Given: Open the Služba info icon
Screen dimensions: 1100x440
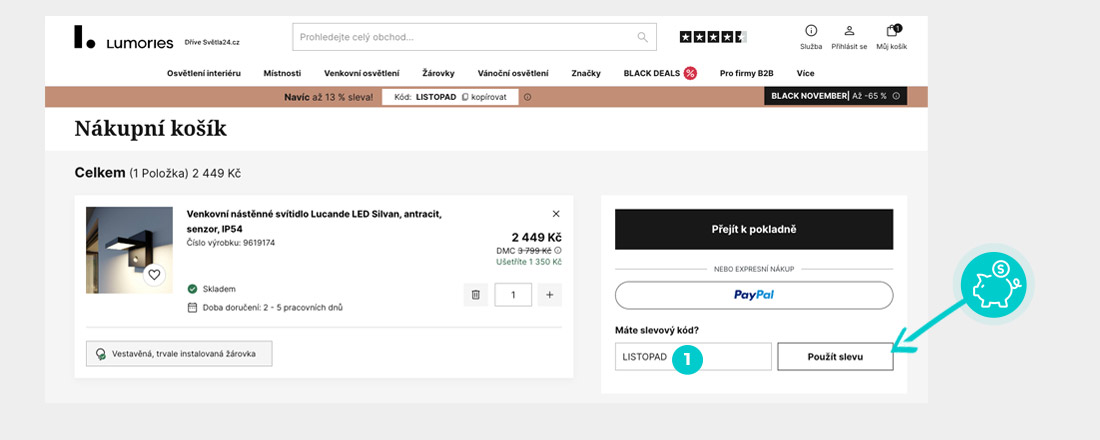Looking at the screenshot, I should click(811, 31).
